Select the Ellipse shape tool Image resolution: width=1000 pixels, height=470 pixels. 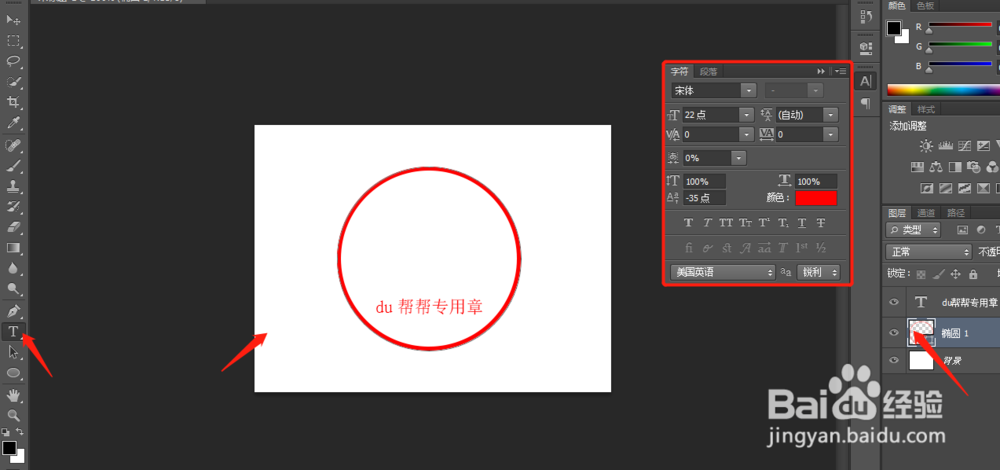click(13, 372)
